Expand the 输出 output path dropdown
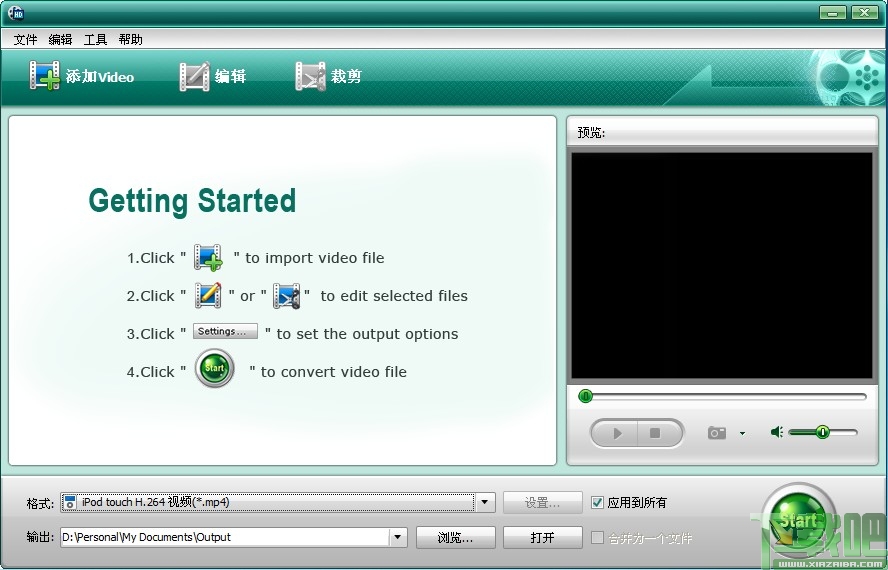Viewport: 888px width, 570px height. [398, 537]
